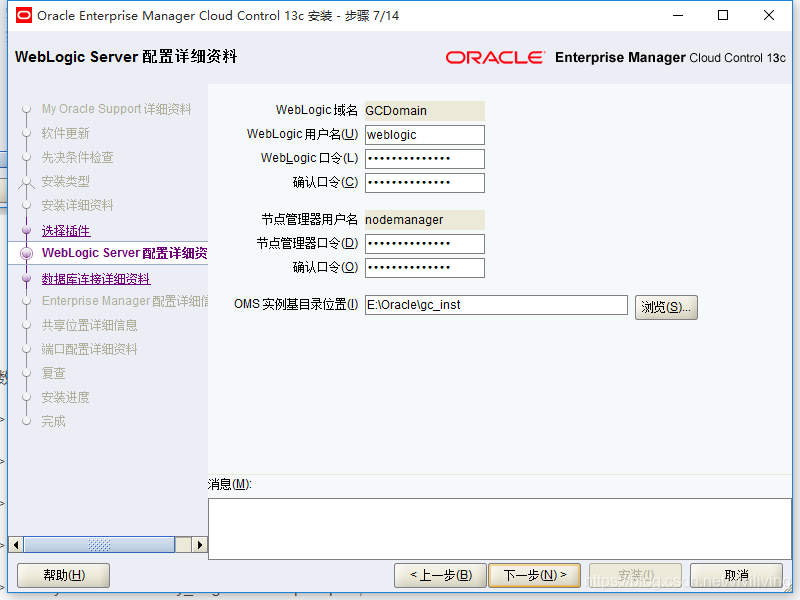This screenshot has height=600, width=800.
Task: Focus the WebLogic 口令(L) password field
Action: coord(424,159)
